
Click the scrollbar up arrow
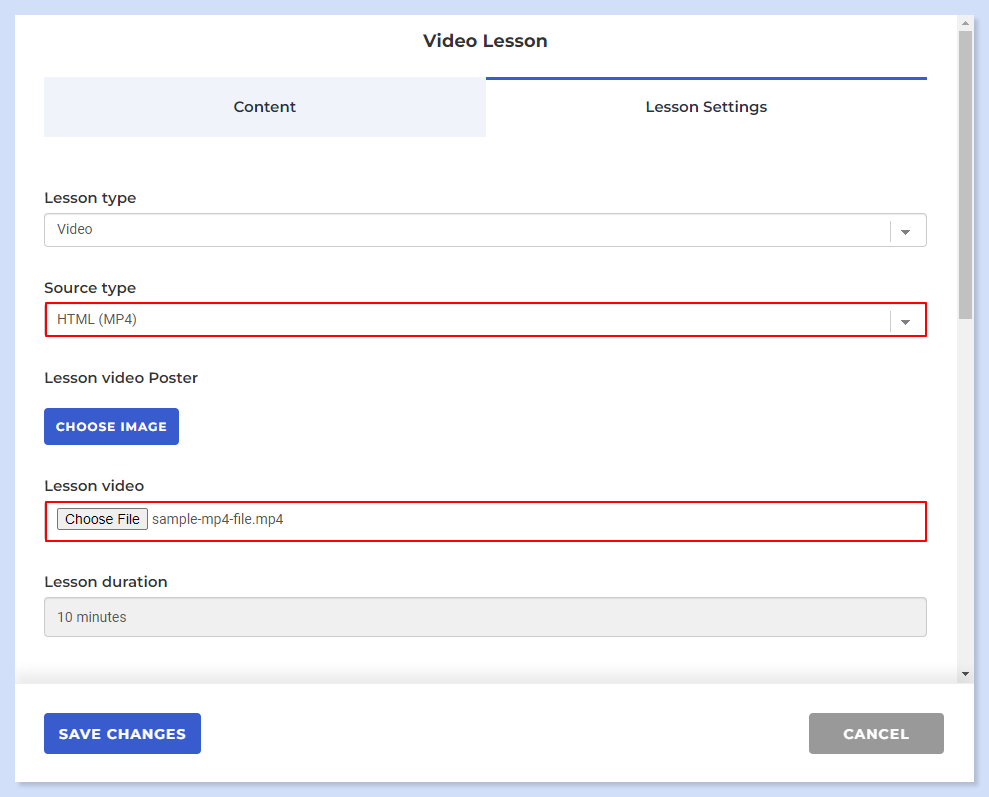[965, 23]
